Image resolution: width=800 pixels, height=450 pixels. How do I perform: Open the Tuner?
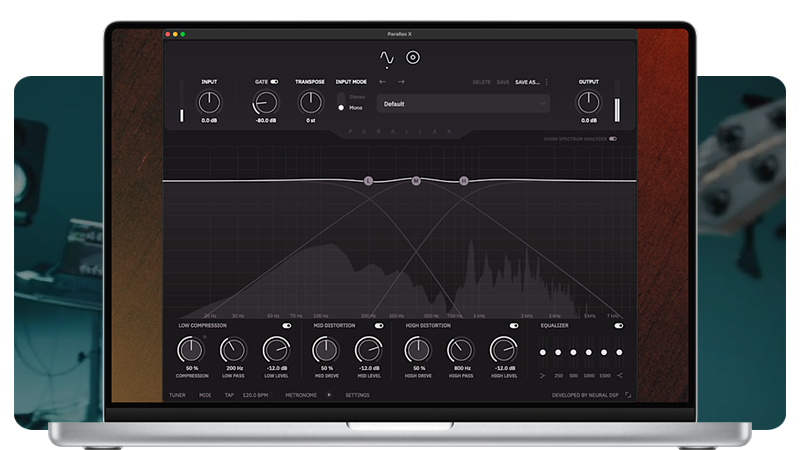(177, 395)
